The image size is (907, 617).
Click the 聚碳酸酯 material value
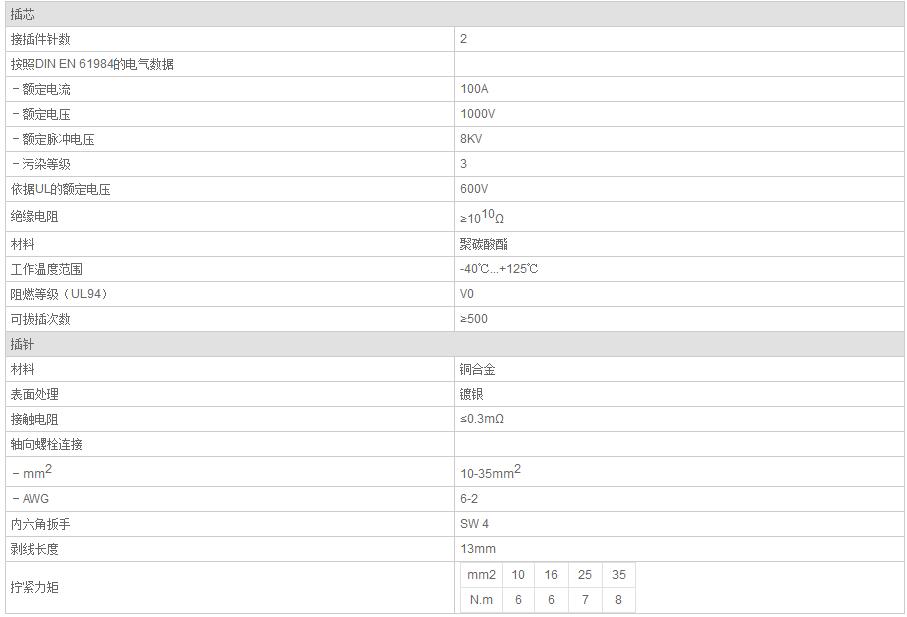(483, 244)
